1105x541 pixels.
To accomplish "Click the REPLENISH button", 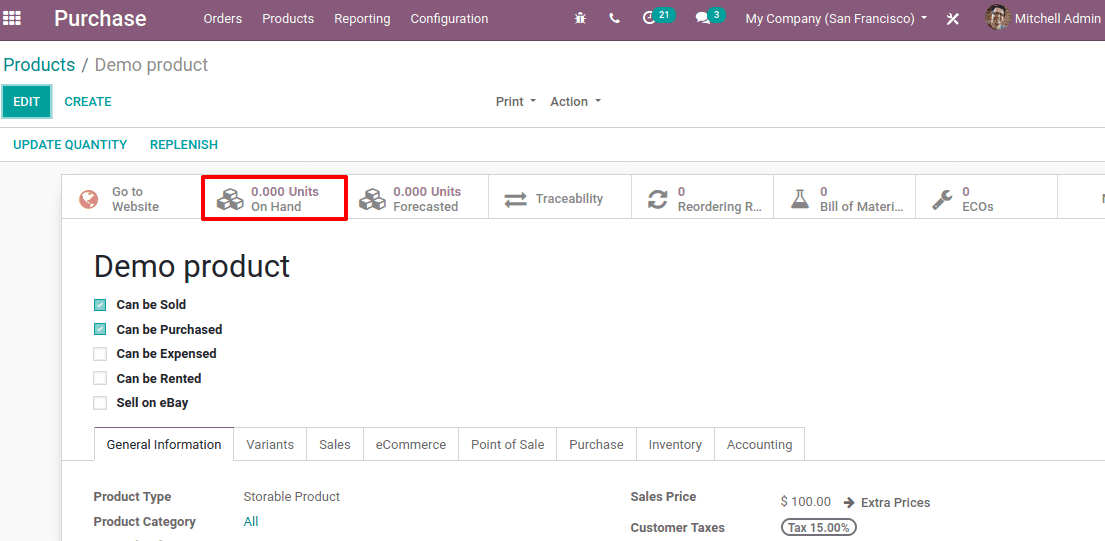I will [x=184, y=144].
